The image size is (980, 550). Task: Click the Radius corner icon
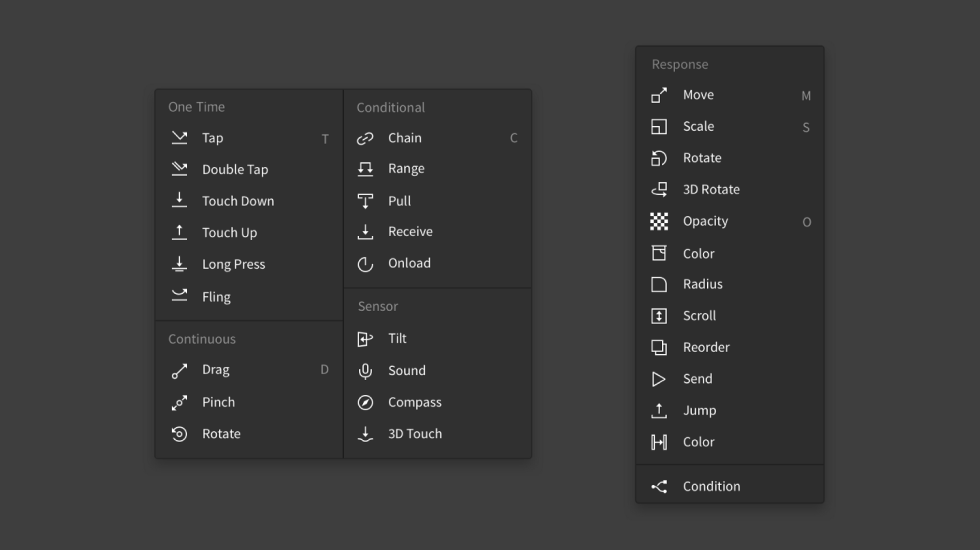(659, 284)
